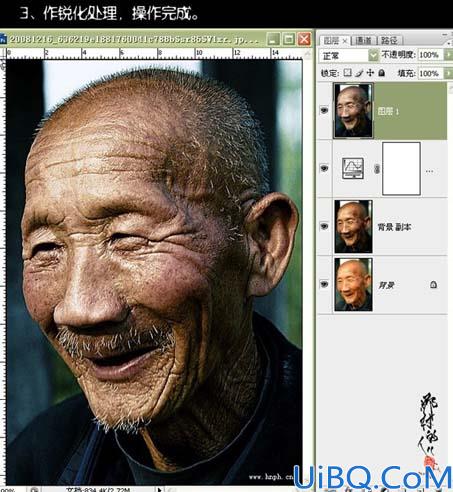The image size is (453, 492).
Task: Open the 填充 fill slider arrow
Action: click(449, 73)
